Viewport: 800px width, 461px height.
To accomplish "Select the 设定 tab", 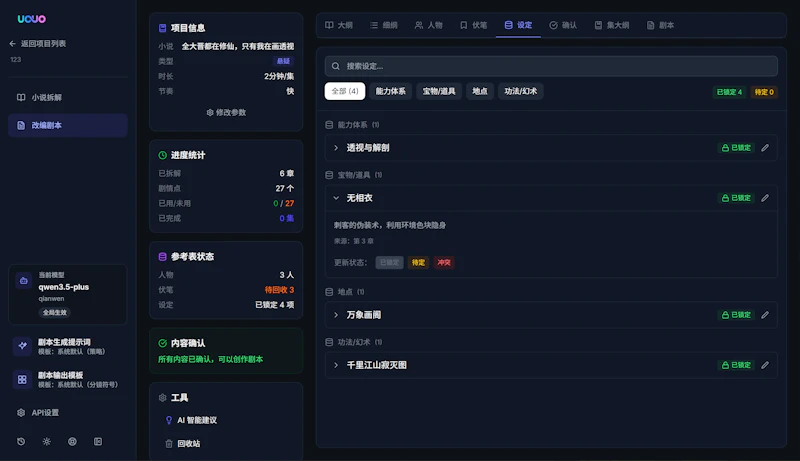I will click(518, 25).
